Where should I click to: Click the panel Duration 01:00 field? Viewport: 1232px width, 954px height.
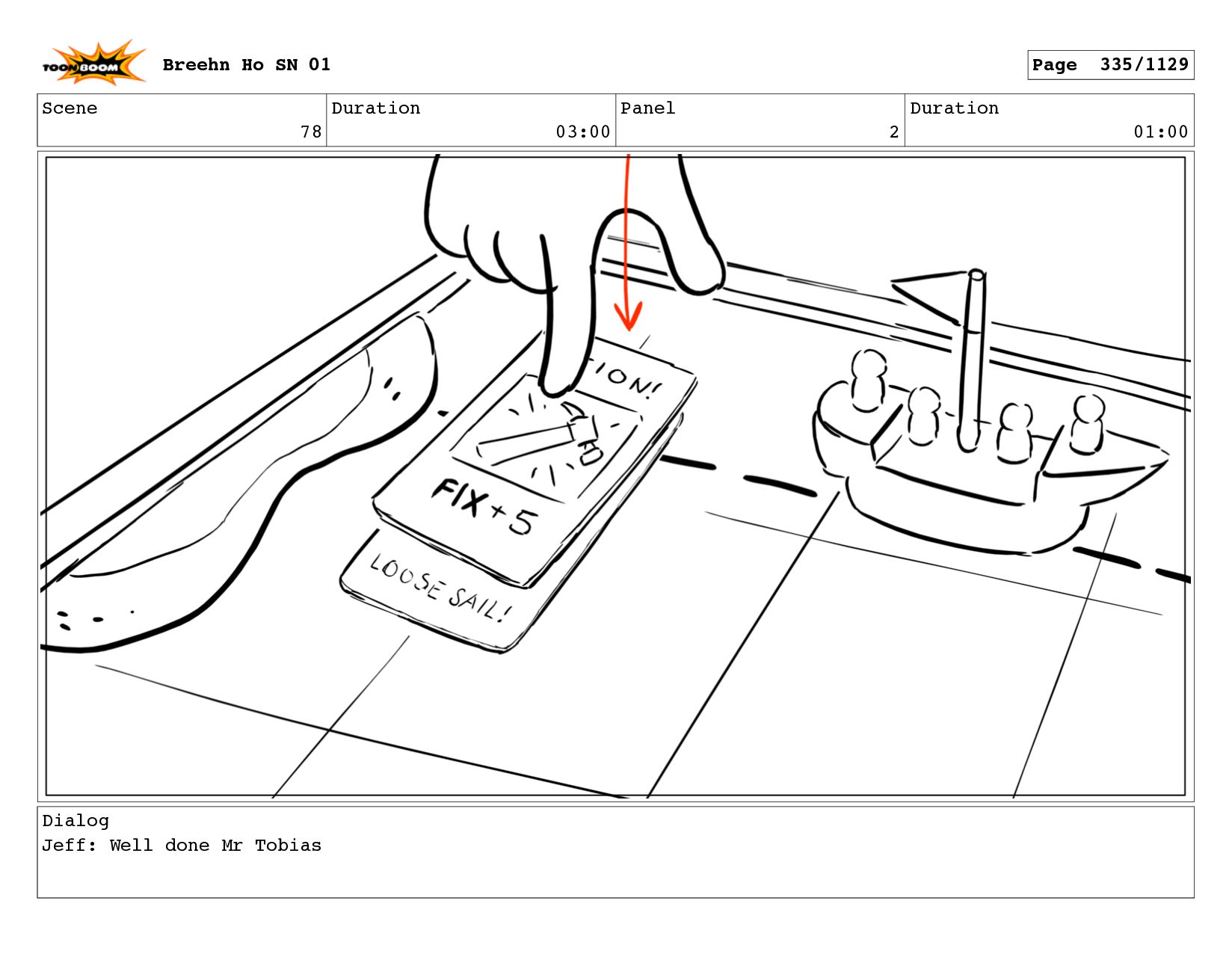tap(1050, 120)
